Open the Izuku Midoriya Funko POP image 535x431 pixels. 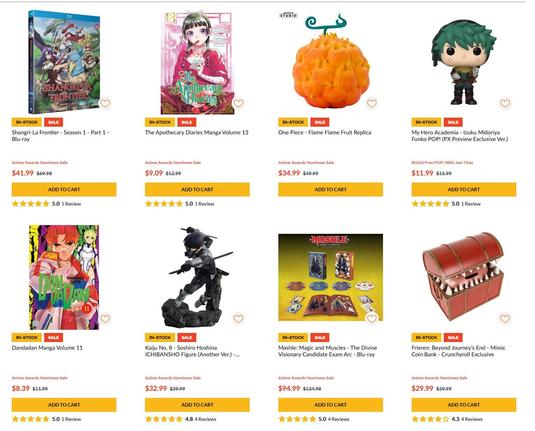(464, 62)
